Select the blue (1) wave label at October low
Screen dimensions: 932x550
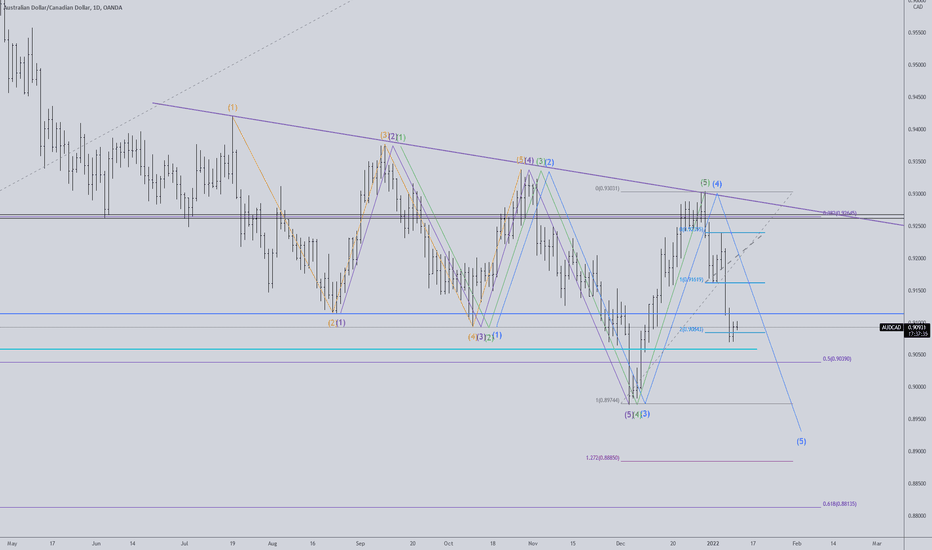click(x=497, y=335)
